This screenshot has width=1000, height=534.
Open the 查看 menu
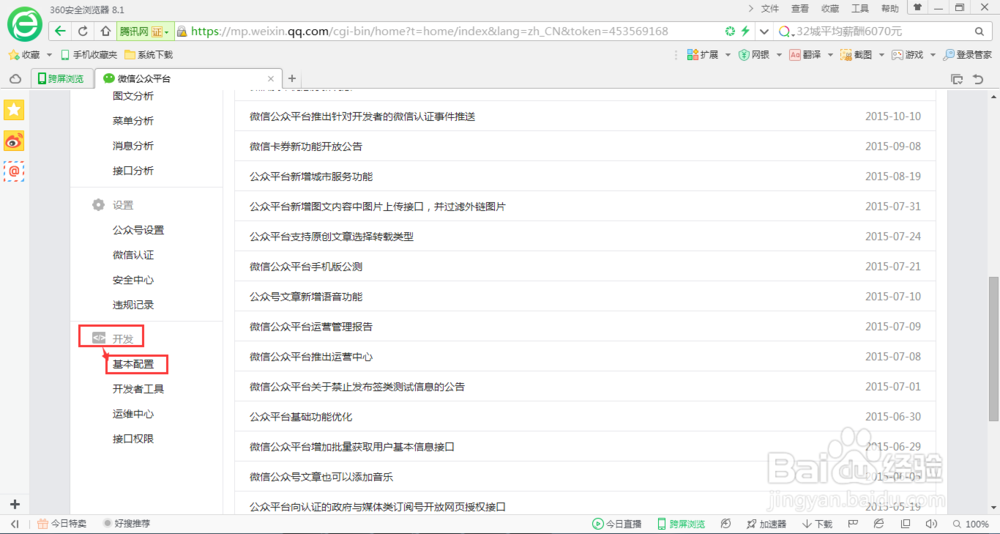click(800, 9)
